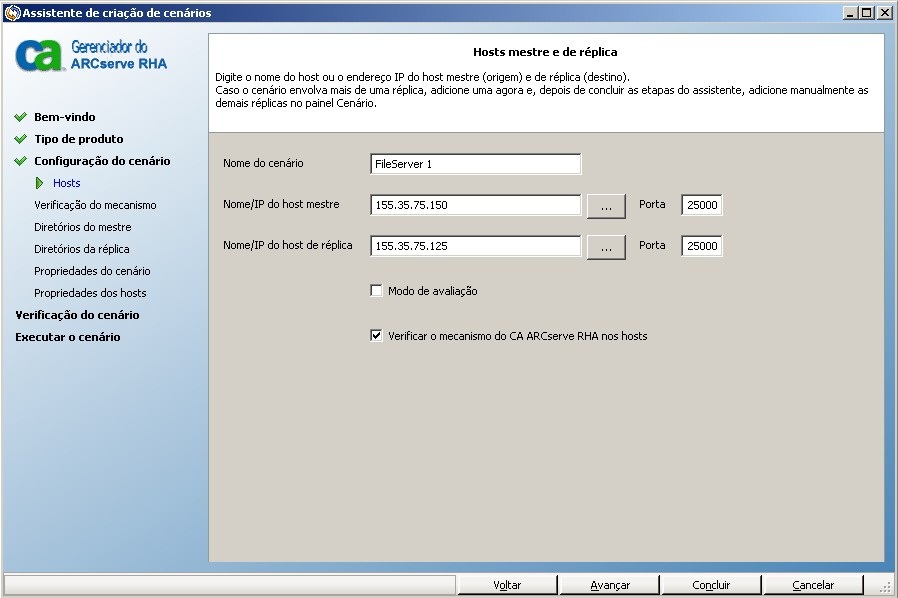Click the CA ARCserve RHA logo
Image resolution: width=898 pixels, height=598 pixels.
(x=92, y=56)
